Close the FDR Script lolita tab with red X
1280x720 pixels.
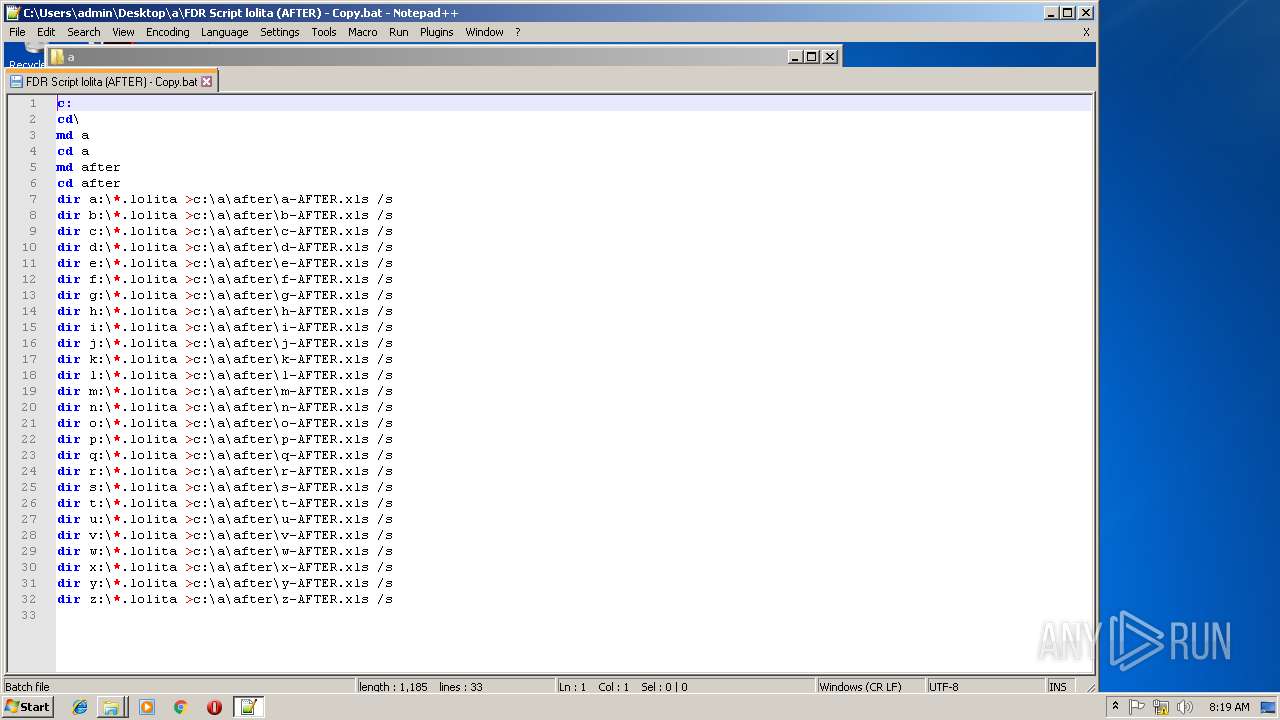pos(207,82)
